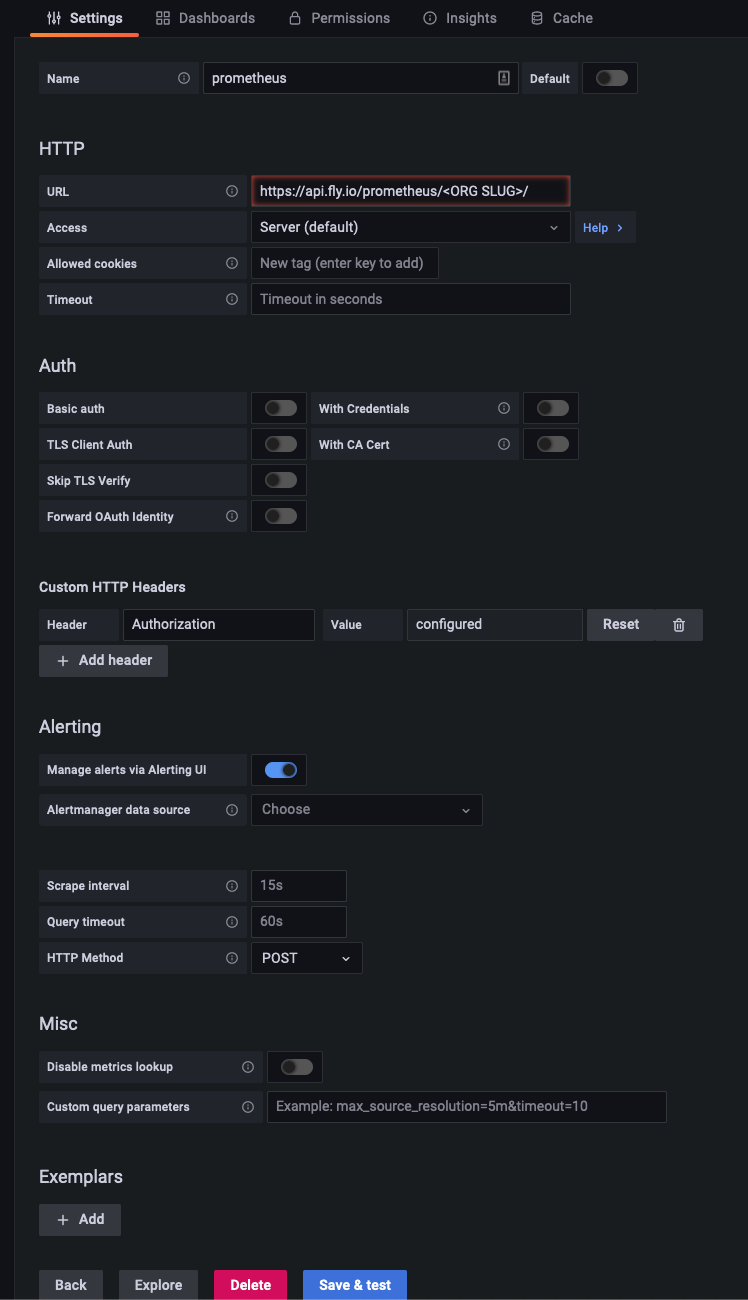Click the Disable metrics lookup info icon
748x1300 pixels.
point(248,1067)
